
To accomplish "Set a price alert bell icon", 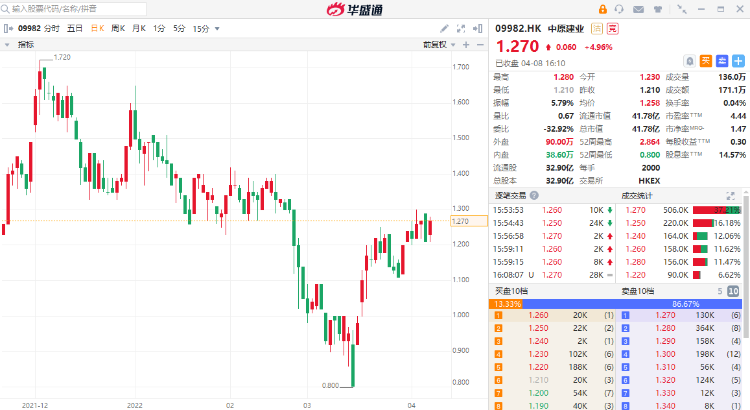I will (x=690, y=61).
